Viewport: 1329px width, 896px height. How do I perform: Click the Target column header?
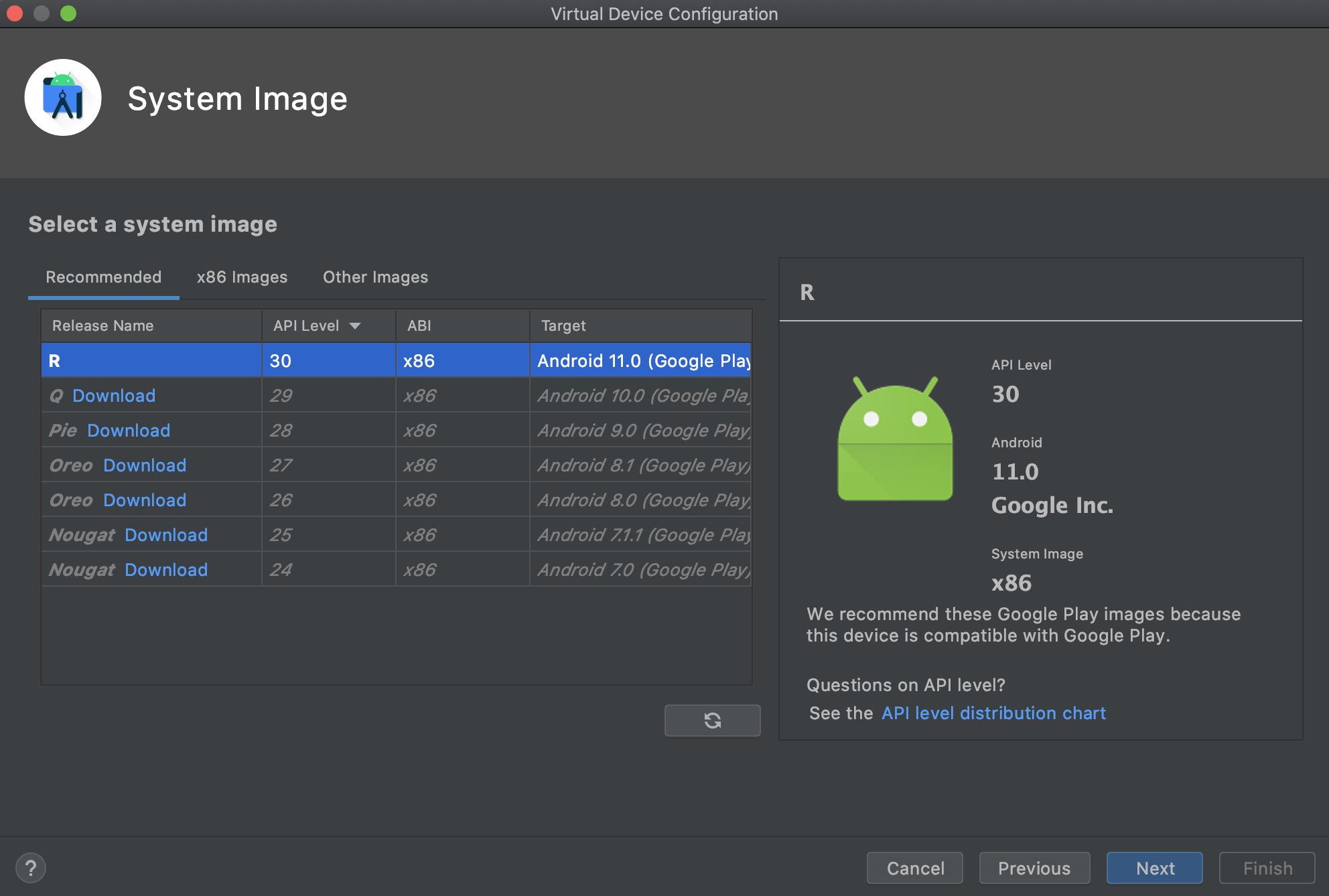(563, 326)
